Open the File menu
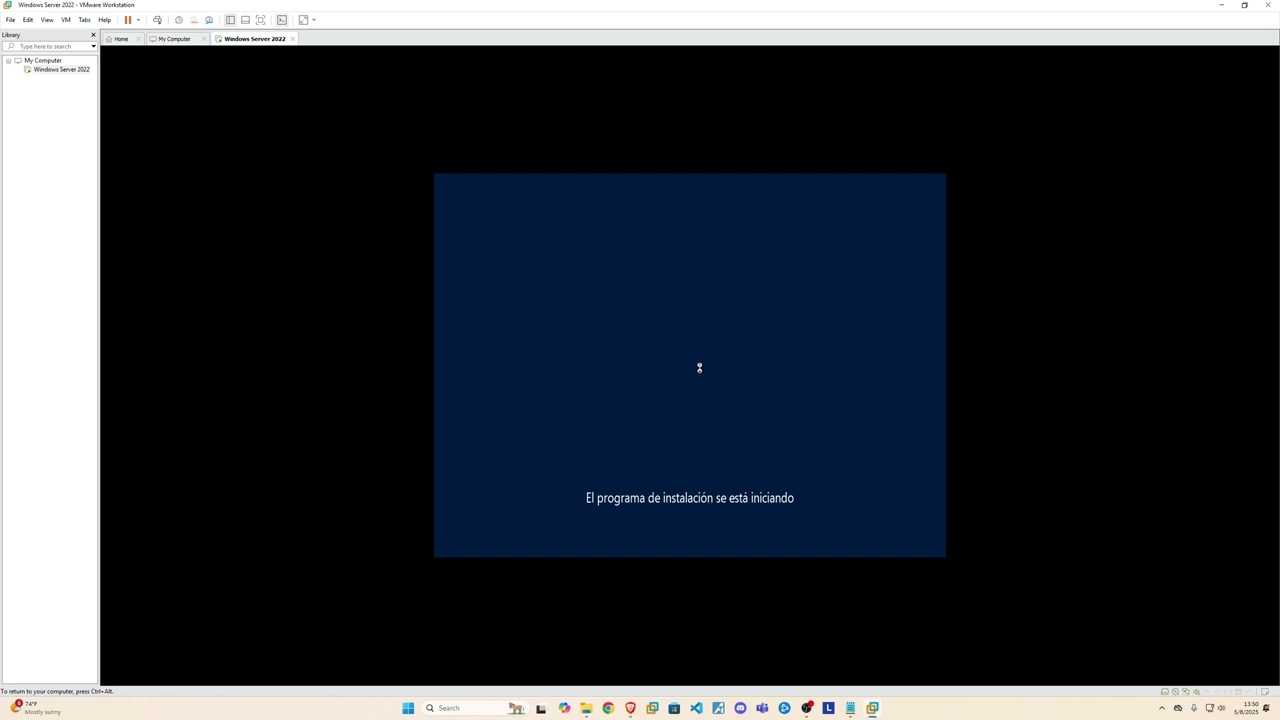The height and width of the screenshot is (720, 1280). (10, 20)
